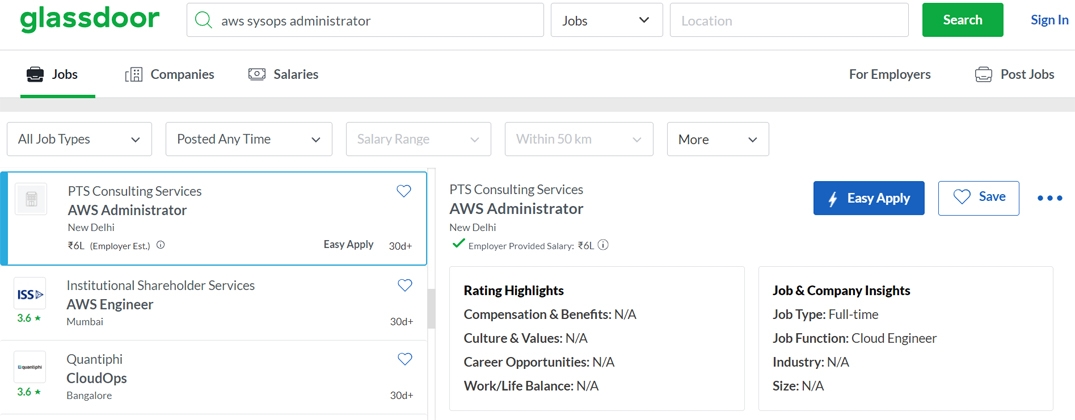Open the Salary Range filter

point(418,139)
